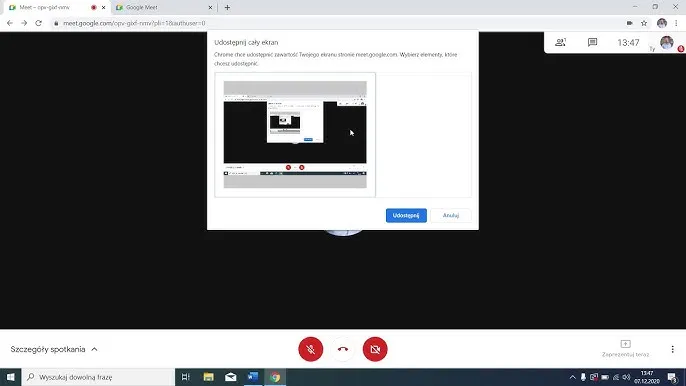Open the participants people icon

[x=560, y=42]
